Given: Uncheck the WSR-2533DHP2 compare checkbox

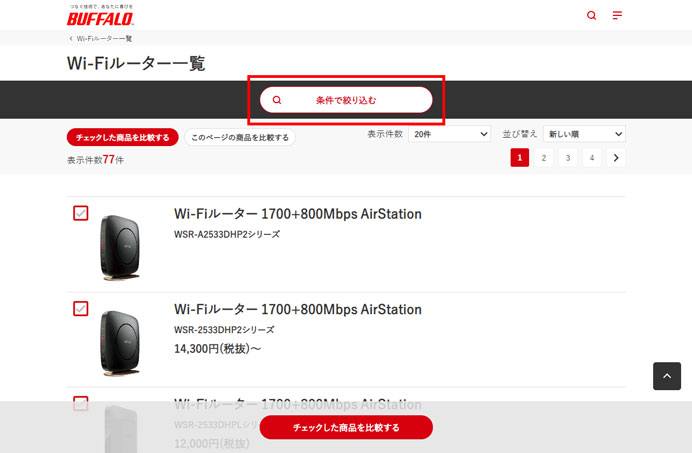Looking at the screenshot, I should click(81, 309).
